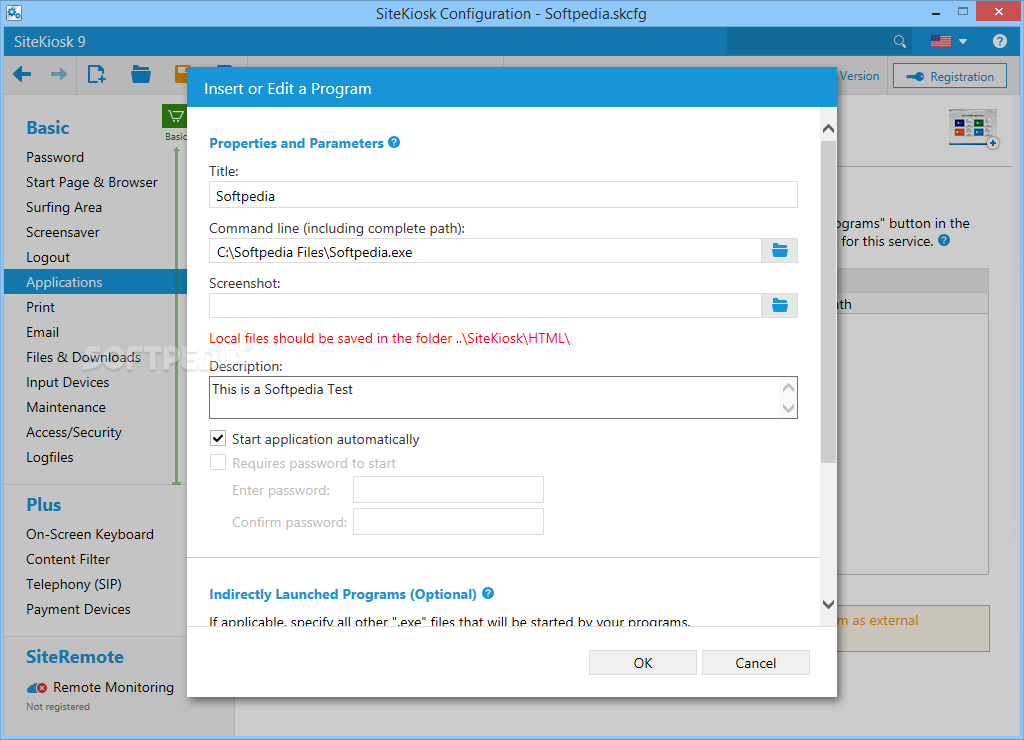The height and width of the screenshot is (740, 1024).
Task: Open help for Properties and Parameters
Action: pyautogui.click(x=394, y=142)
